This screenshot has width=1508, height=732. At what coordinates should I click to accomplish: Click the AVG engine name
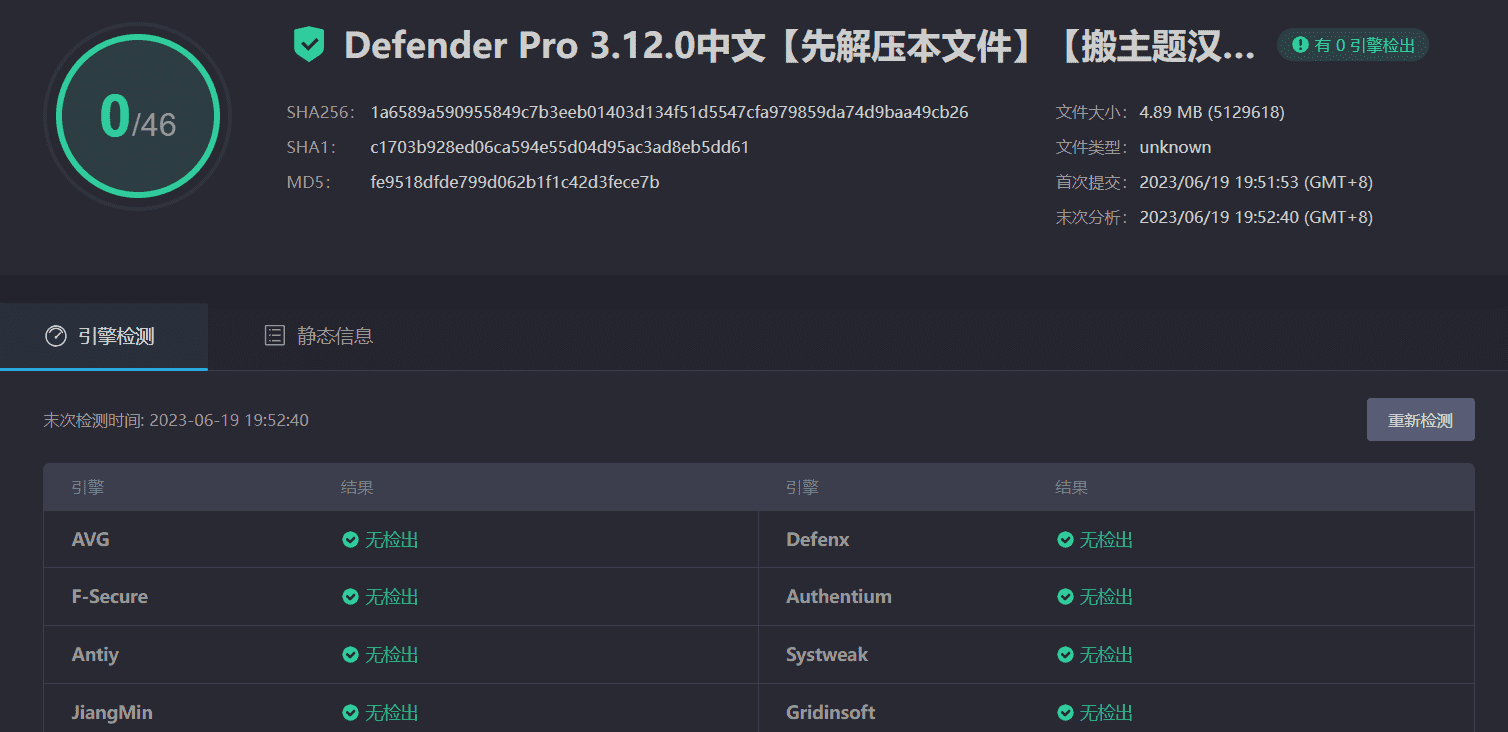pos(91,540)
